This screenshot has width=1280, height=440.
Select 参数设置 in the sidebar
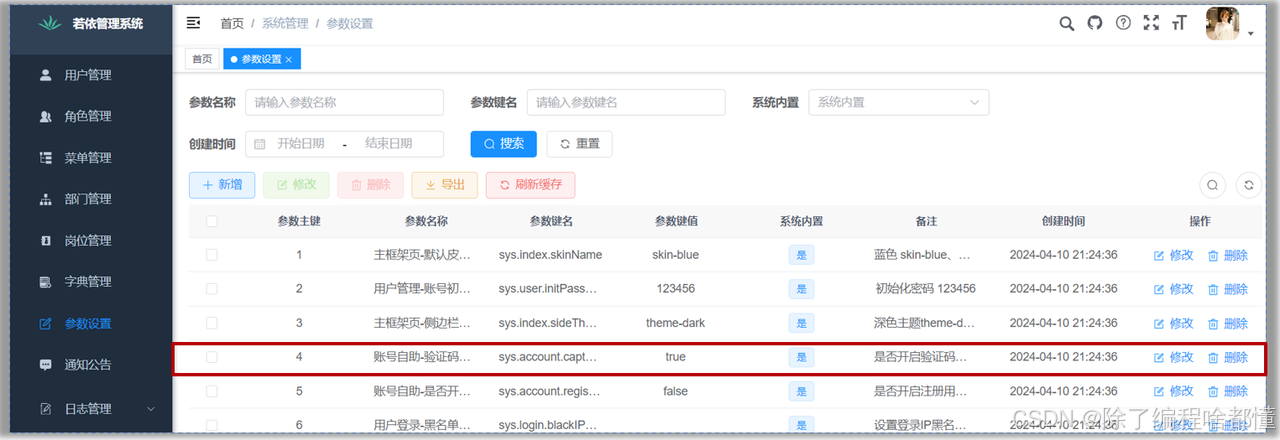[86, 324]
